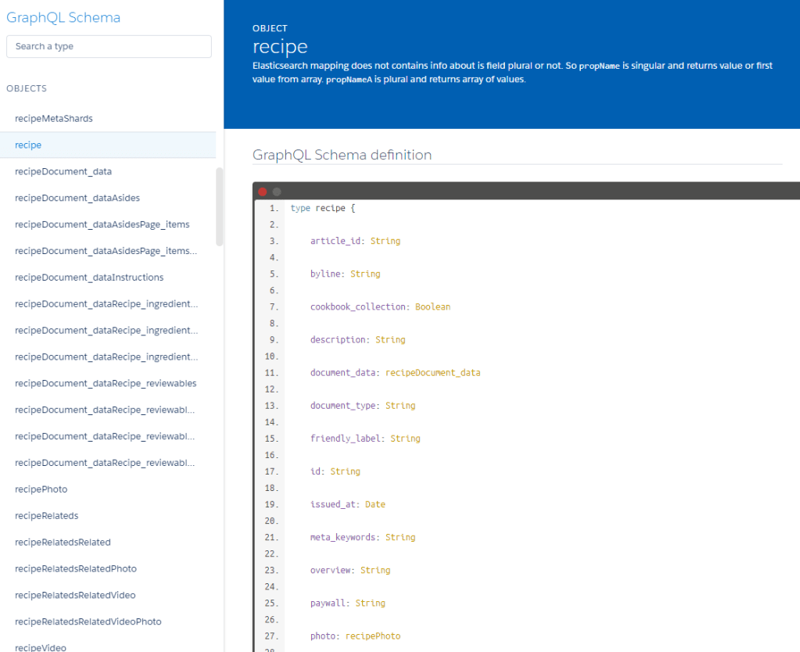Screen dimensions: 800x652
Task: Click String type of article_id field
Action: coord(385,241)
